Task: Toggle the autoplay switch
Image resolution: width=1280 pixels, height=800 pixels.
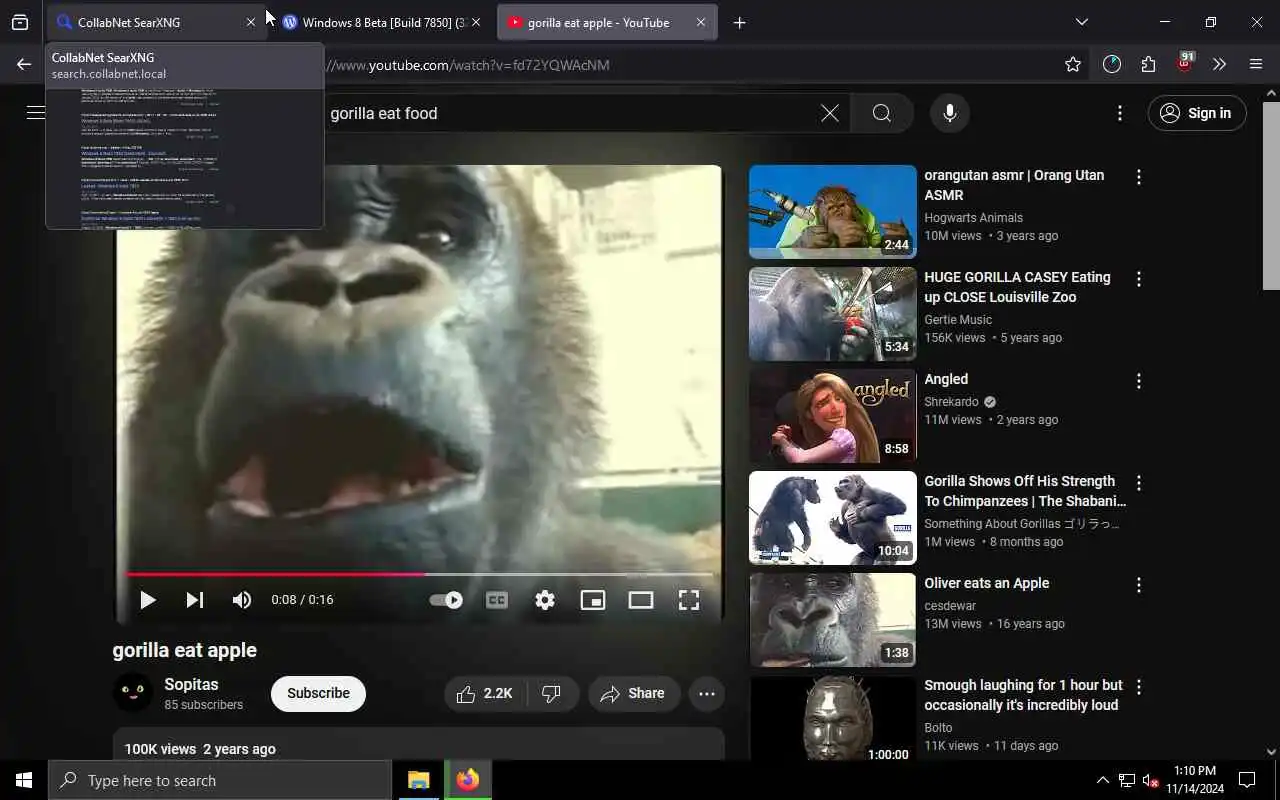Action: click(446, 600)
